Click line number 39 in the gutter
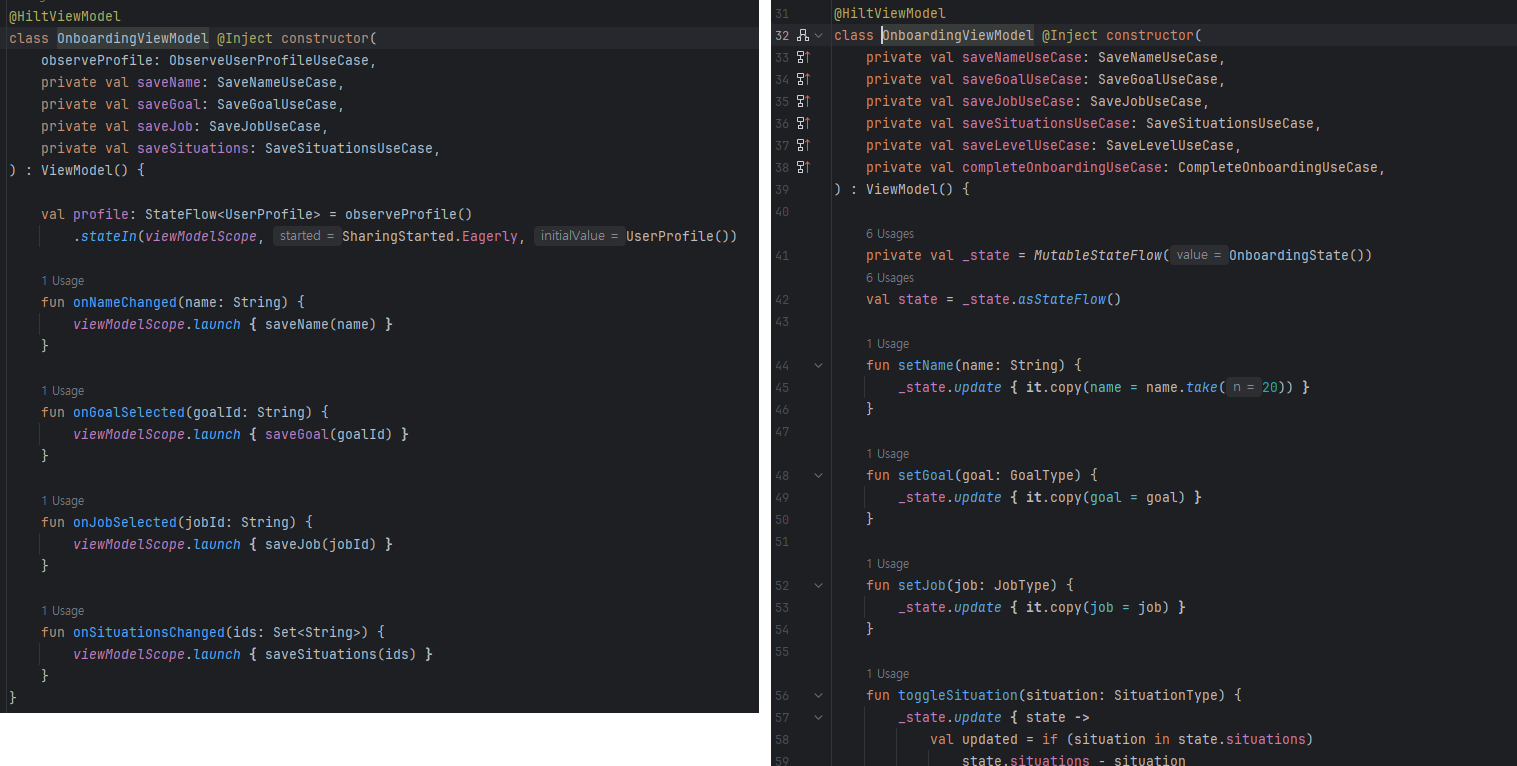 coord(782,189)
